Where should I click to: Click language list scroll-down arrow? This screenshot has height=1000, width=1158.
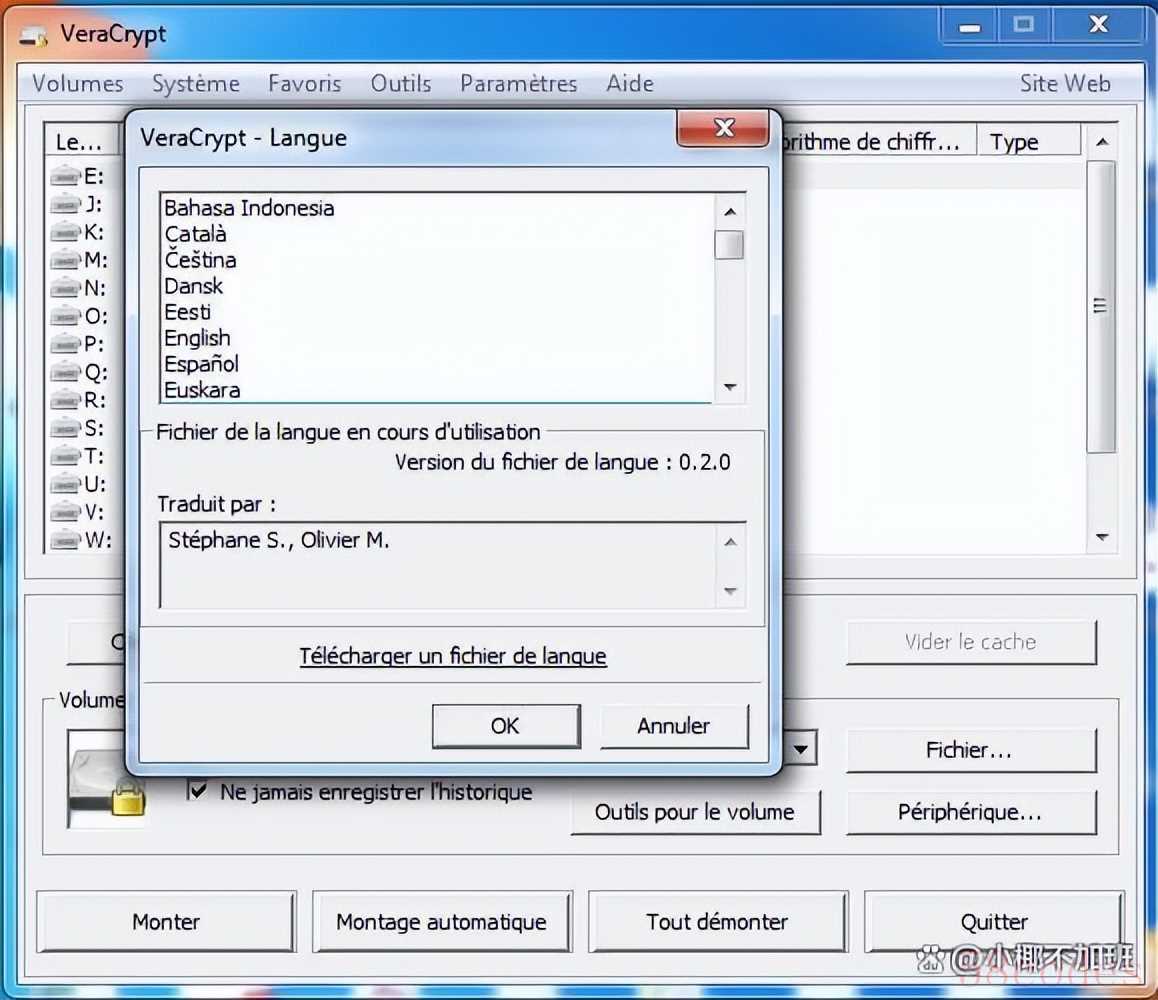click(x=730, y=387)
